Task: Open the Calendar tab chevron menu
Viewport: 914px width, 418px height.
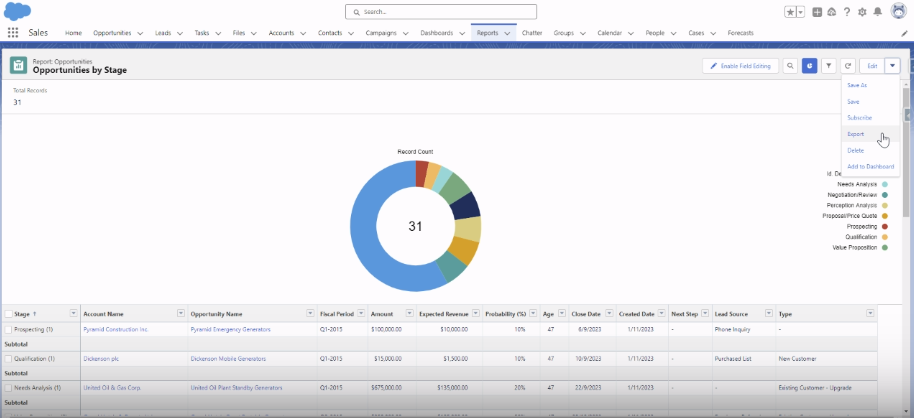Action: pos(631,33)
